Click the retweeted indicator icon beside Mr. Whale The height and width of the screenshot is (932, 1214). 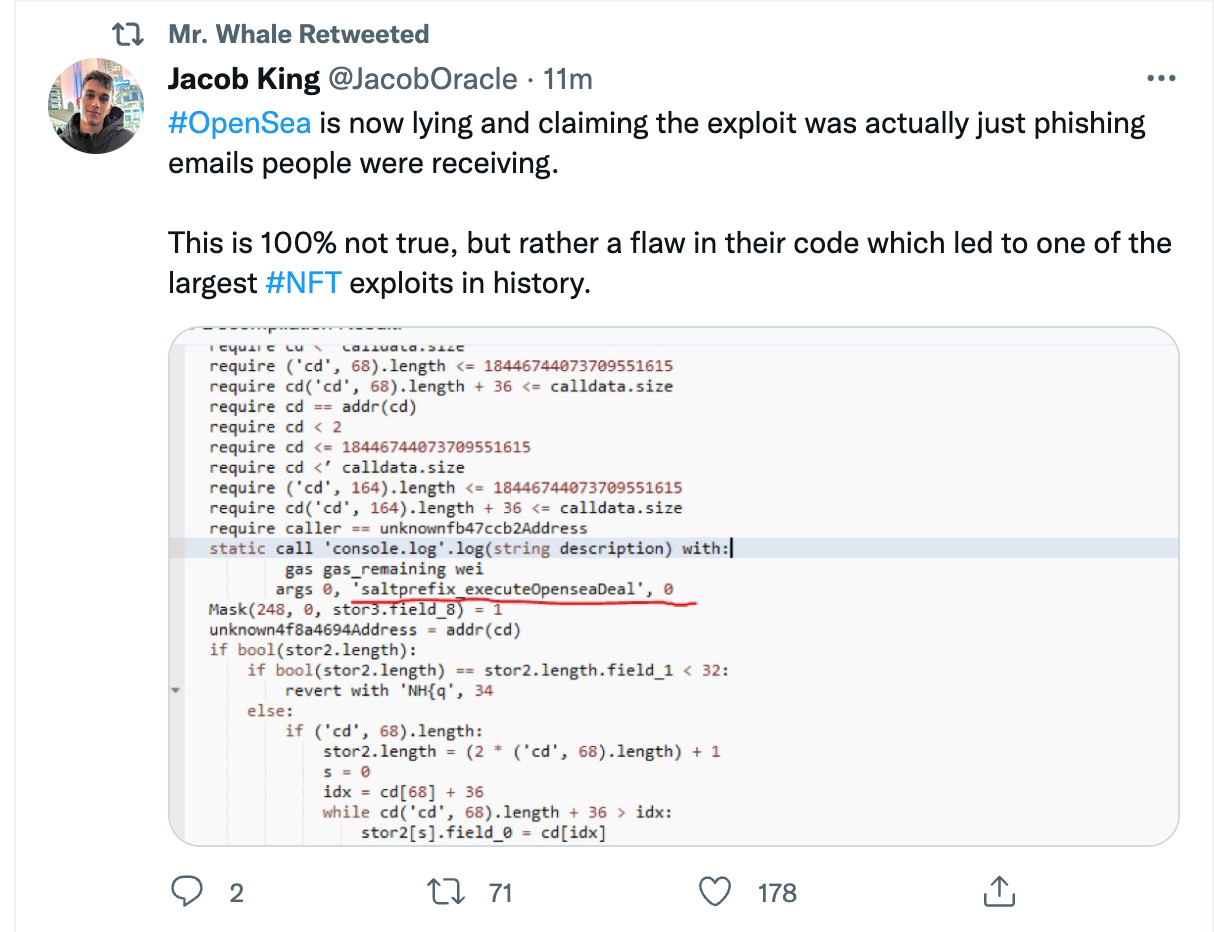point(126,35)
